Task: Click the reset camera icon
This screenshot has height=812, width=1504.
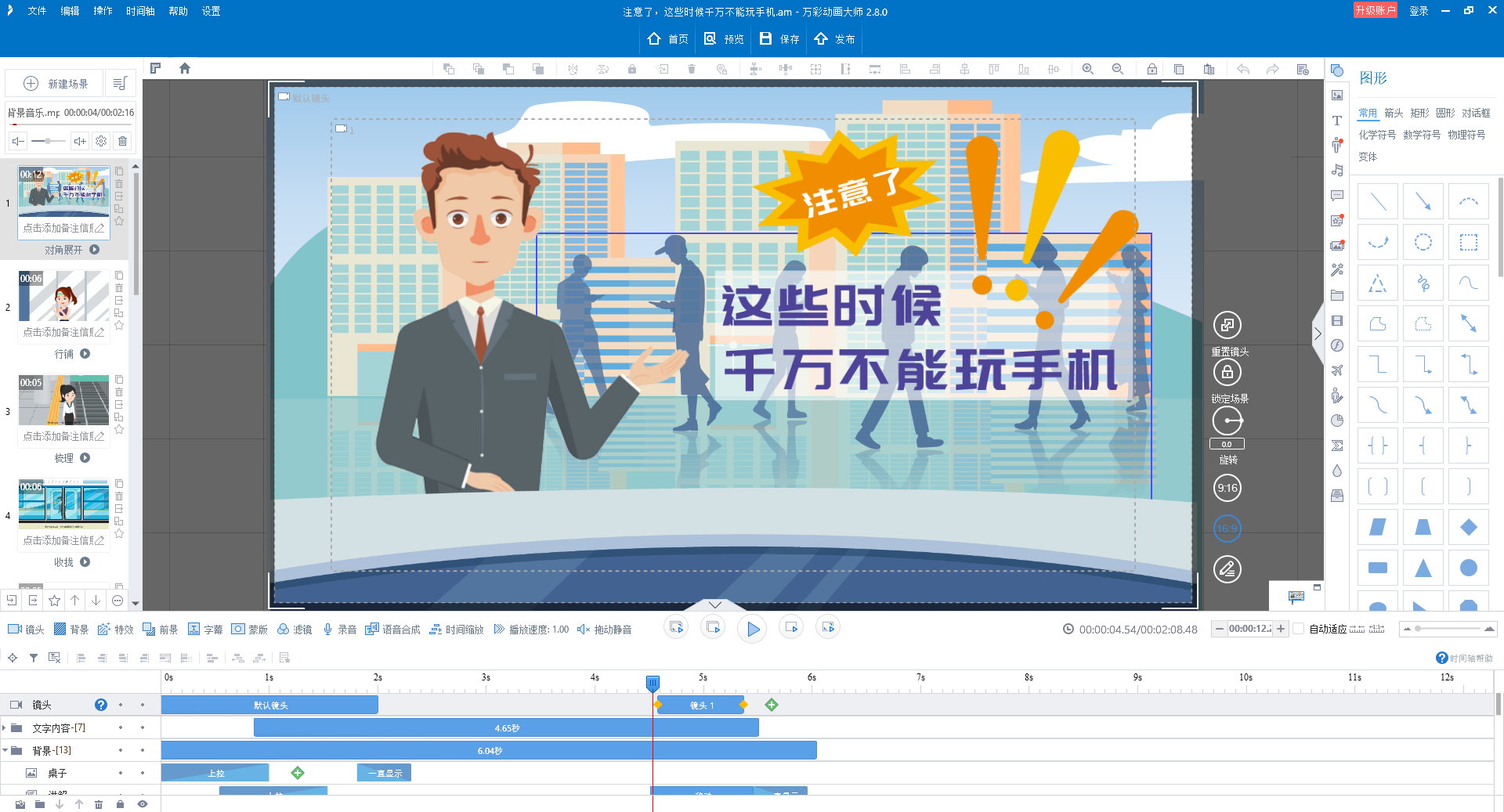Action: coord(1227,325)
